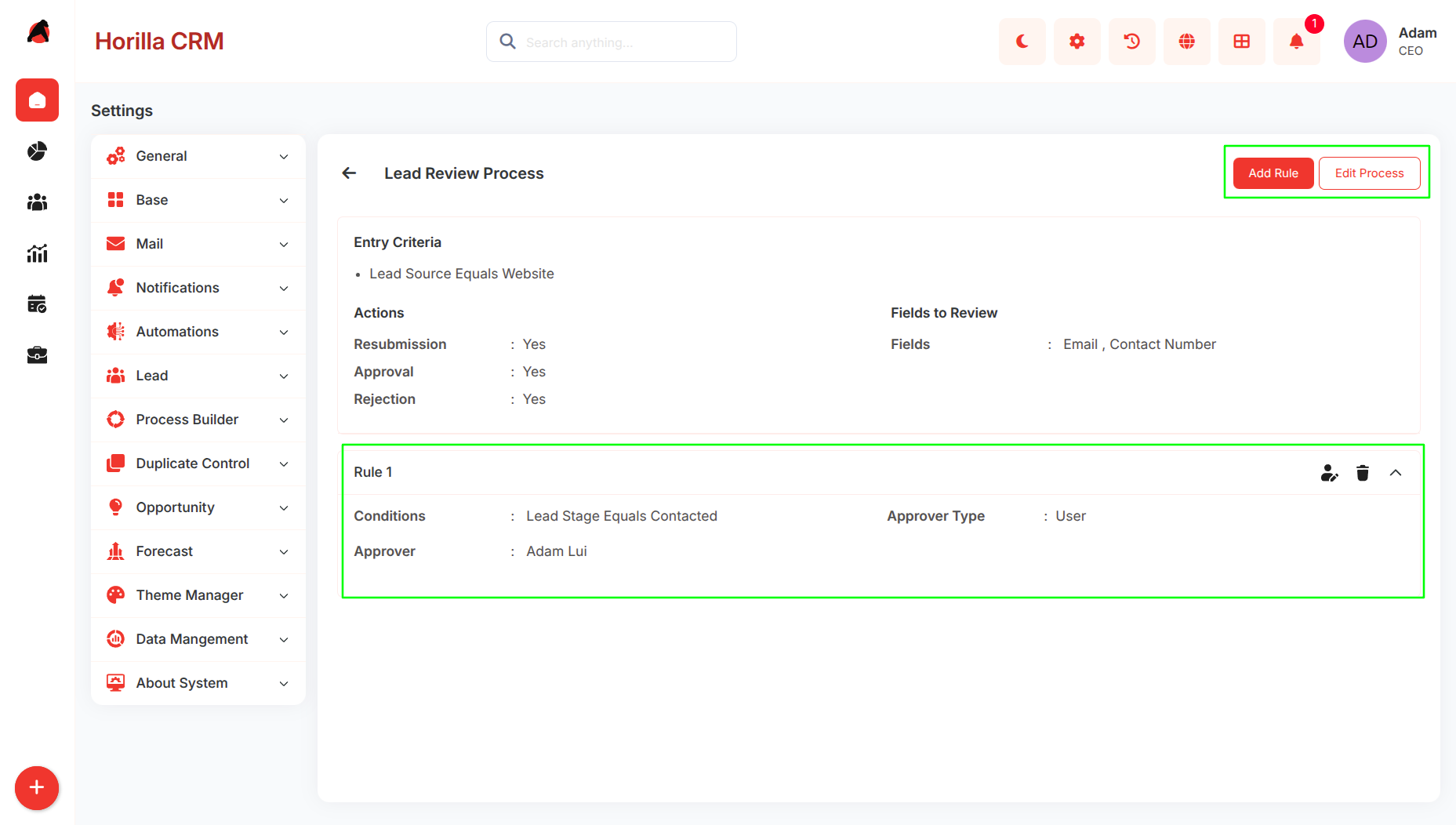The width and height of the screenshot is (1456, 825).
Task: Go to home icon in left sidebar
Action: 37,100
